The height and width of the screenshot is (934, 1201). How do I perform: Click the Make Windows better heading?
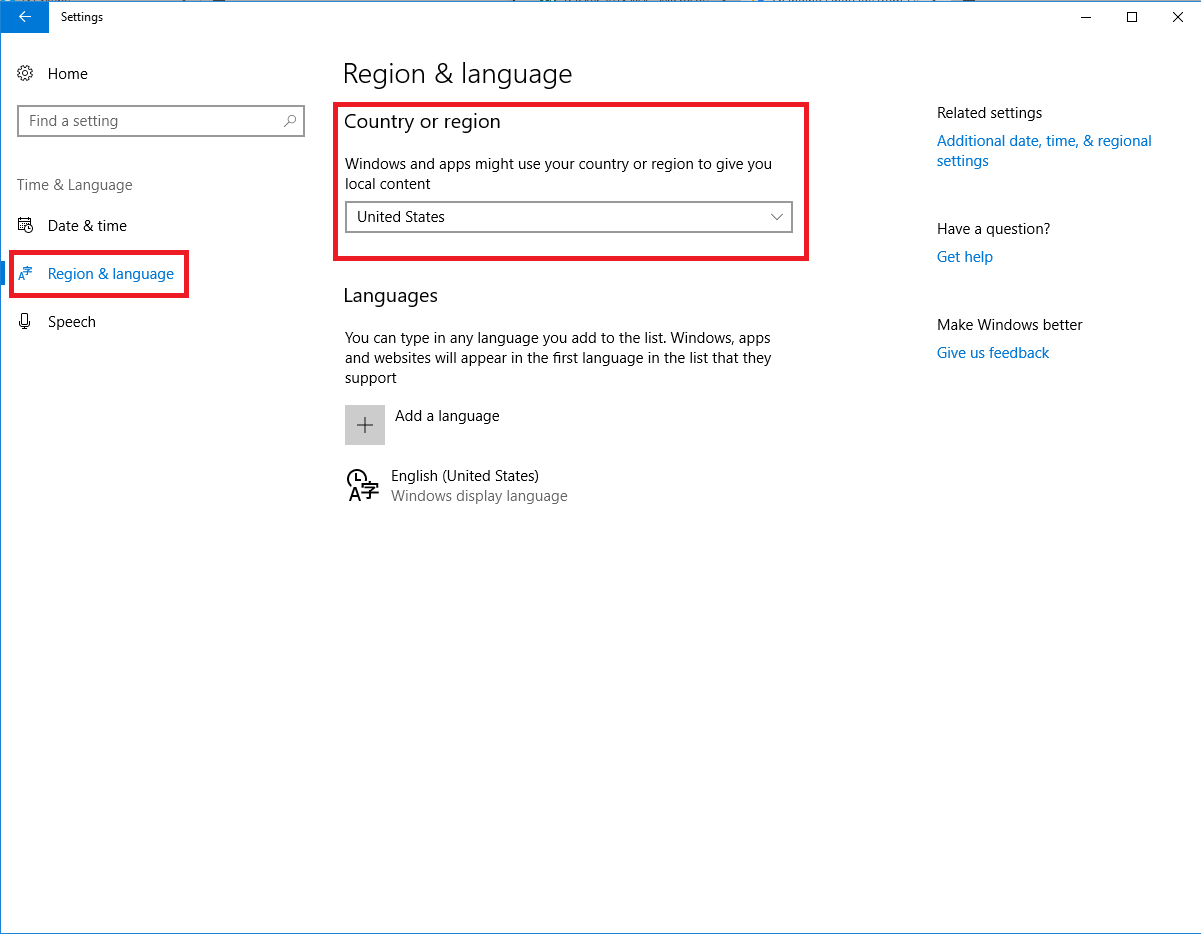coord(1010,325)
